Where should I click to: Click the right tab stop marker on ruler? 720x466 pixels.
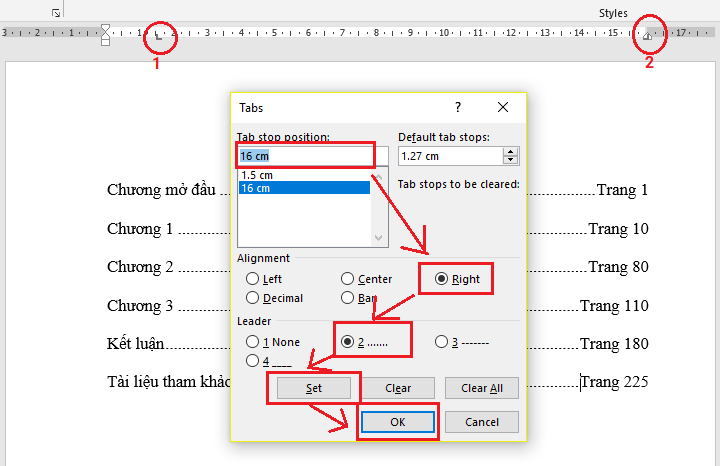point(648,35)
